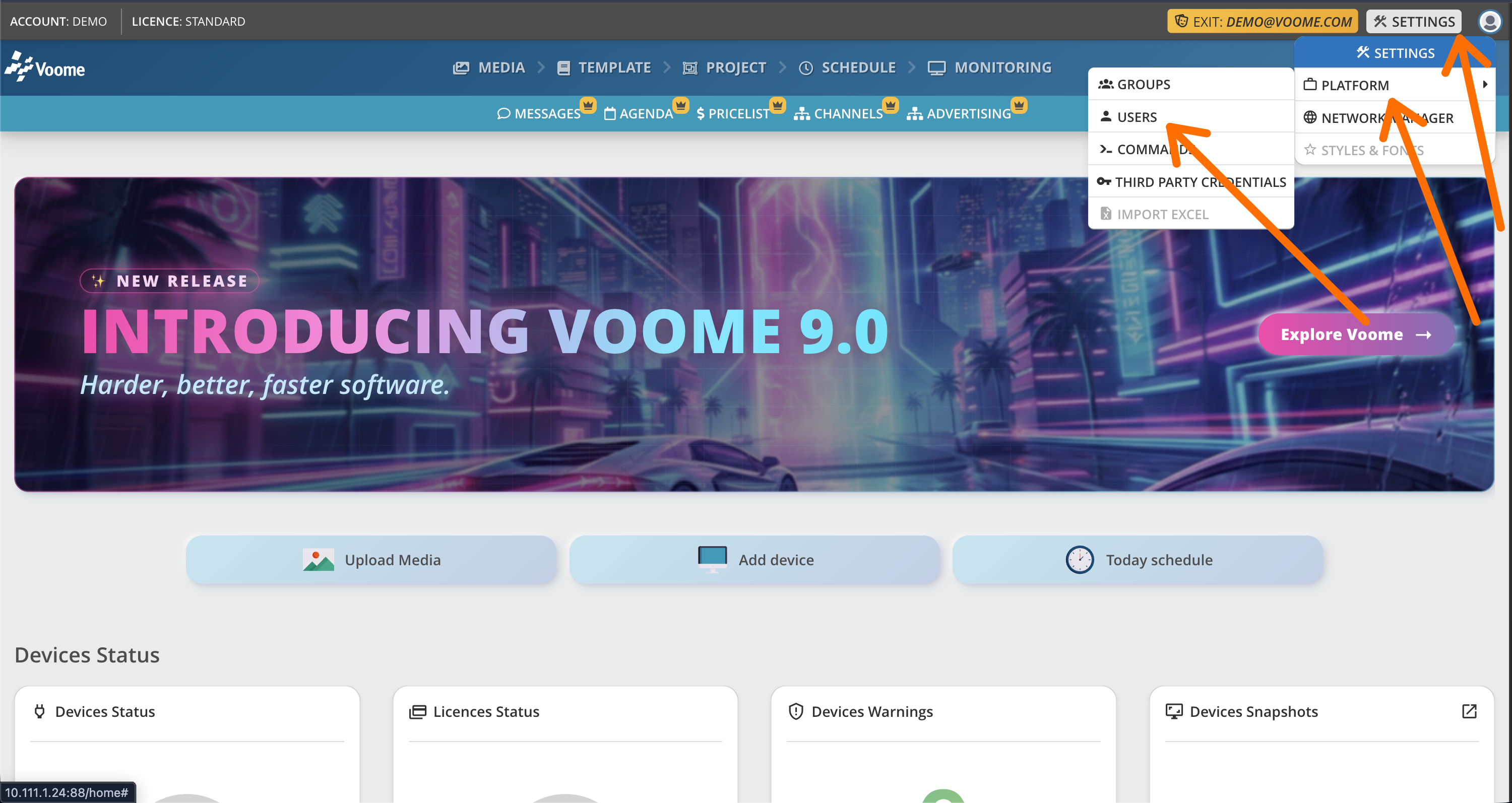Click the Schedule clock icon

click(806, 68)
